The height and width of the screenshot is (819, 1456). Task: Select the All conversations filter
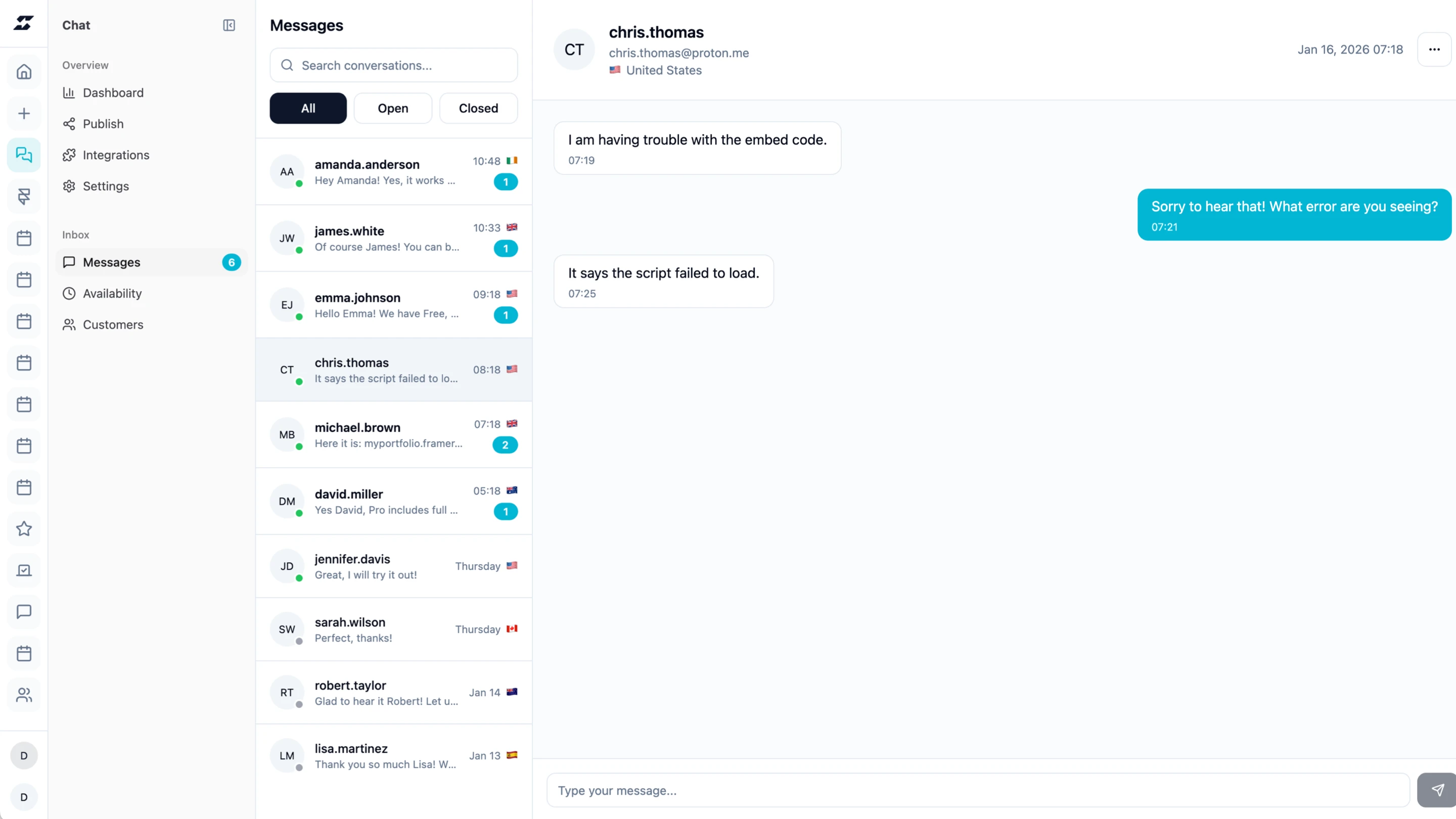[308, 108]
